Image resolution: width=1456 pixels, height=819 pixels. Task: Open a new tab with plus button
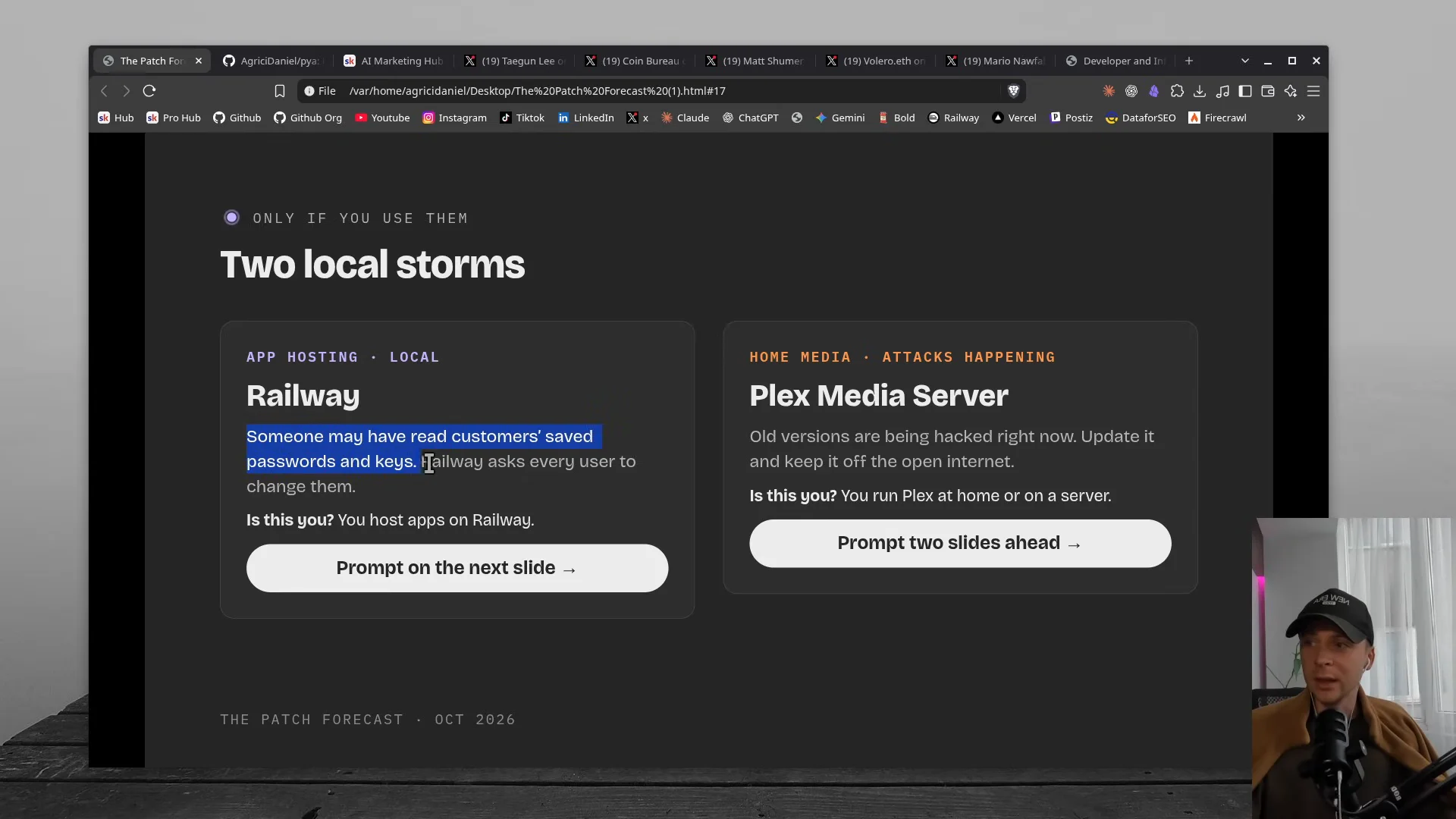(1189, 61)
